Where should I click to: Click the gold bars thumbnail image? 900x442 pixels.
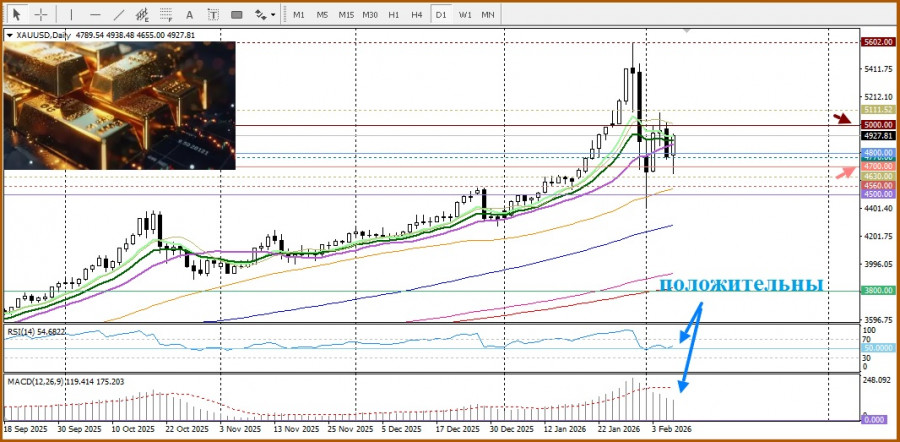click(120, 105)
